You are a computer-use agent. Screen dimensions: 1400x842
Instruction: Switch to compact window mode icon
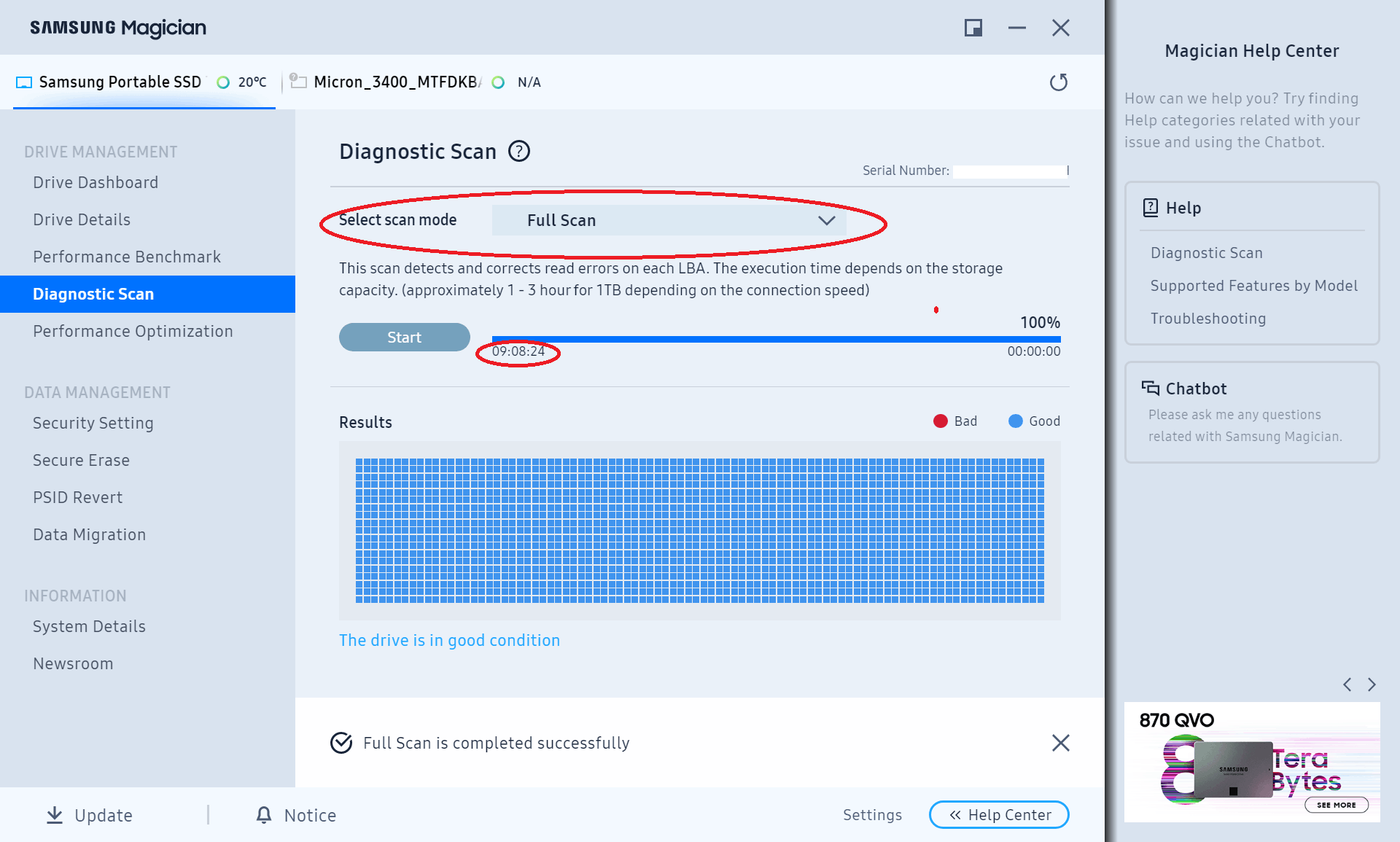click(973, 28)
